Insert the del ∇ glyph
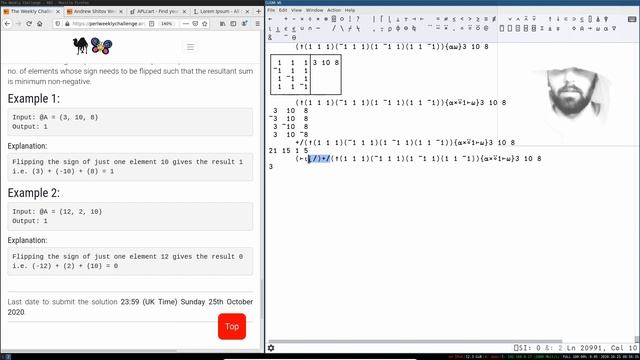Image resolution: width=640 pixels, height=360 pixels. pos(614,28)
